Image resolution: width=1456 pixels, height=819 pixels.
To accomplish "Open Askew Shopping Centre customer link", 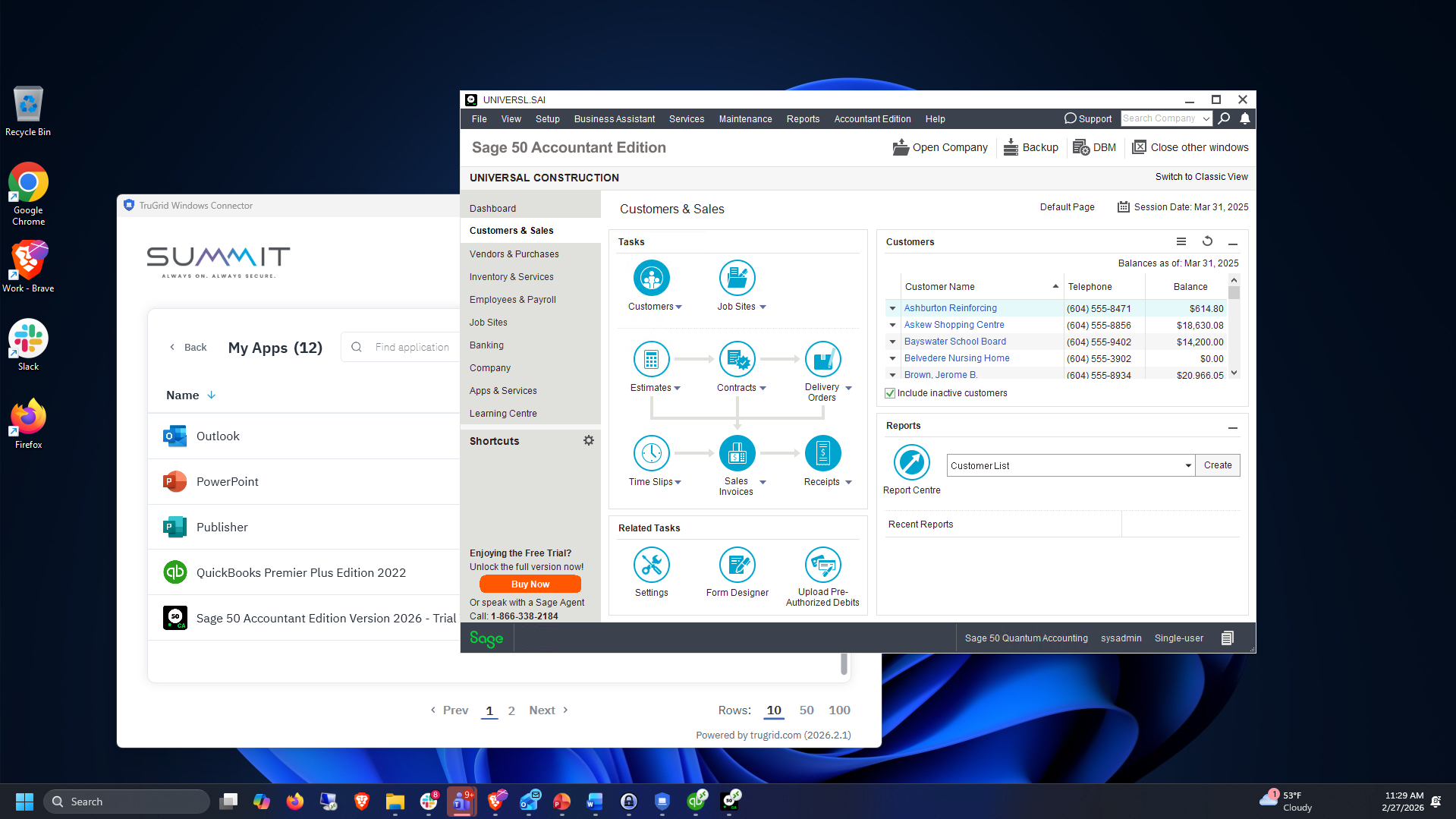I will [954, 325].
